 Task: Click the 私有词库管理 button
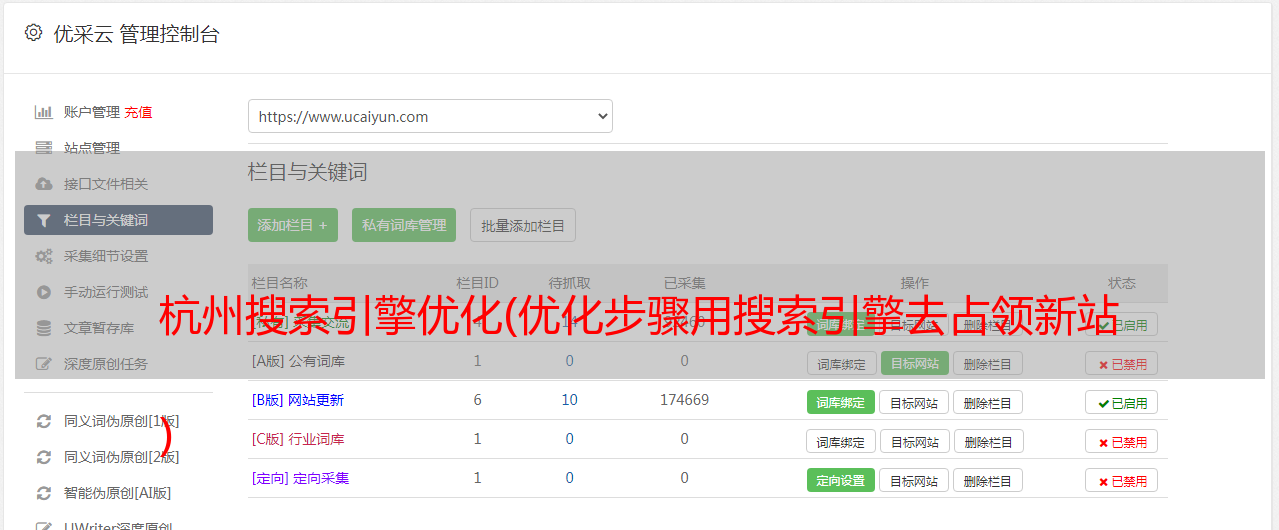point(404,225)
